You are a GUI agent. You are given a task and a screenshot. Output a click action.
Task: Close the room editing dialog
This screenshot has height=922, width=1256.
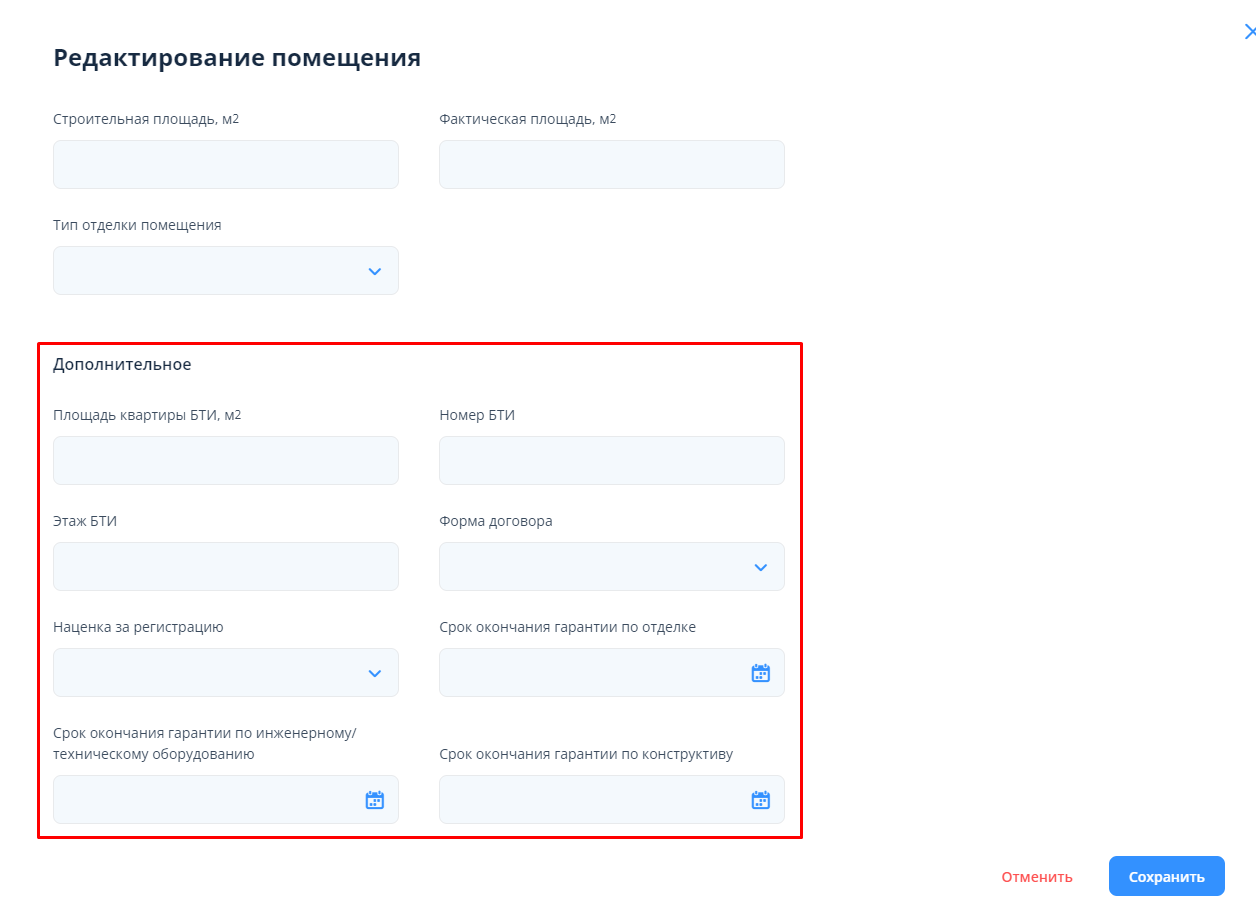[1249, 32]
